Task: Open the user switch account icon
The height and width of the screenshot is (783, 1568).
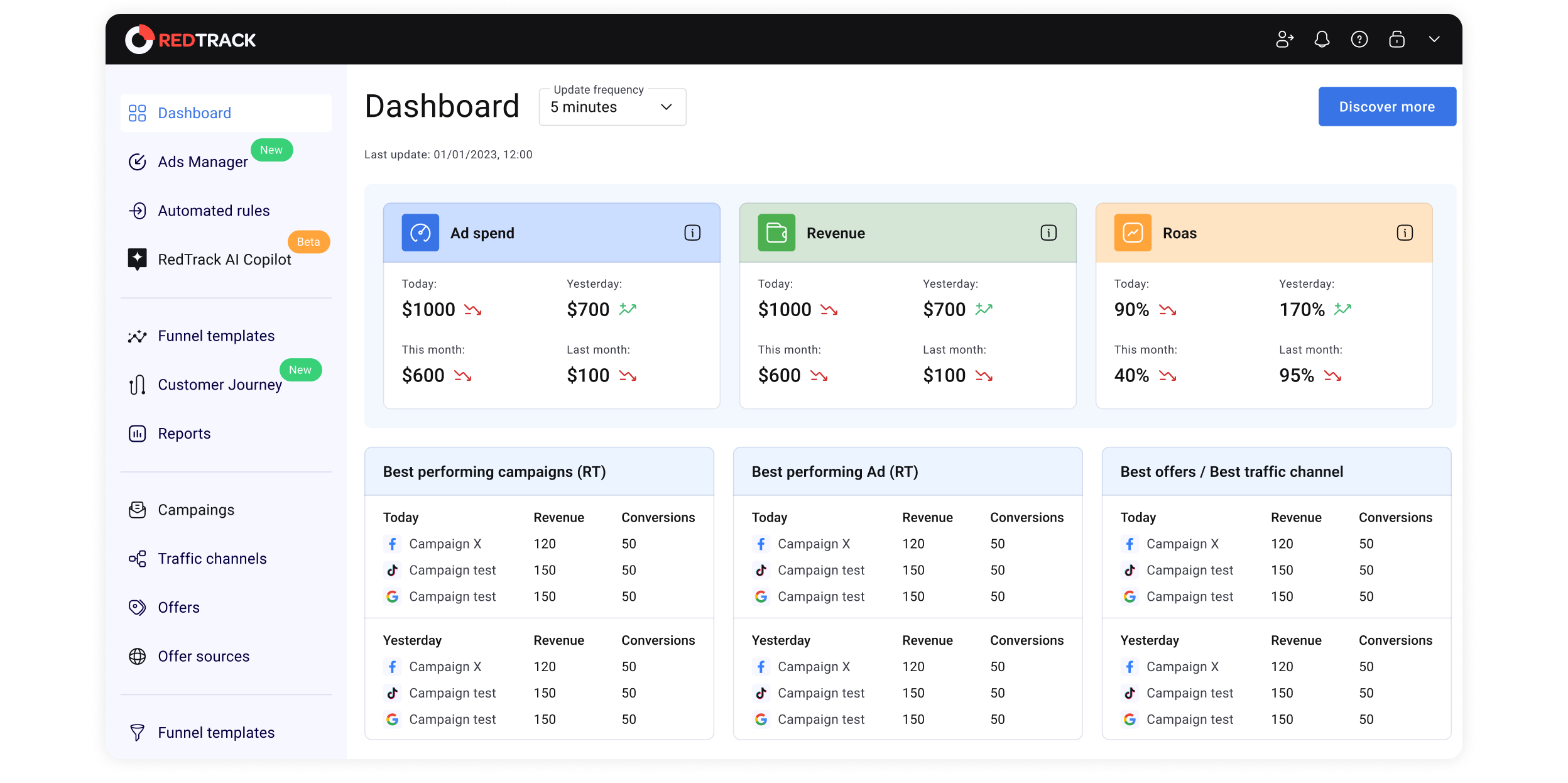Action: (x=1285, y=40)
